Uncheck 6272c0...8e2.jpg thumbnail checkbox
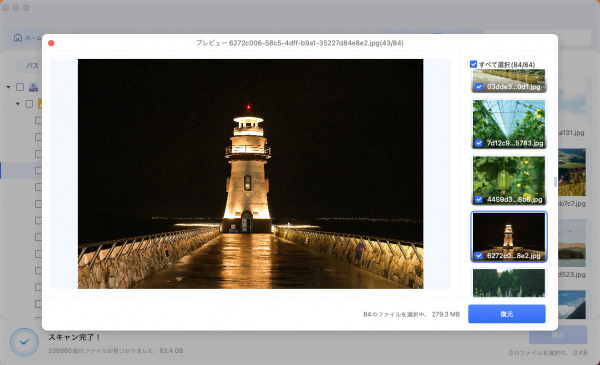Image resolution: width=600 pixels, height=365 pixels. [x=479, y=256]
